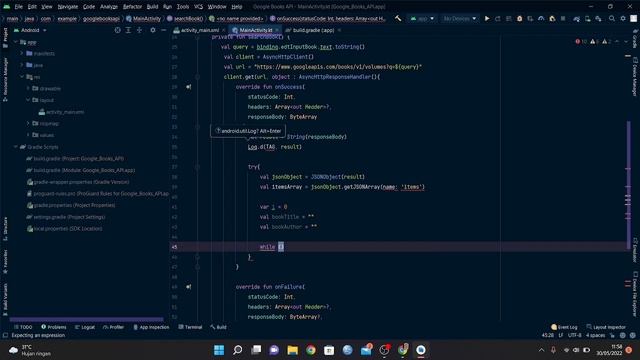Open the SDK Manager toolbar icon
Viewport: 640px width, 360px height.
point(598,18)
